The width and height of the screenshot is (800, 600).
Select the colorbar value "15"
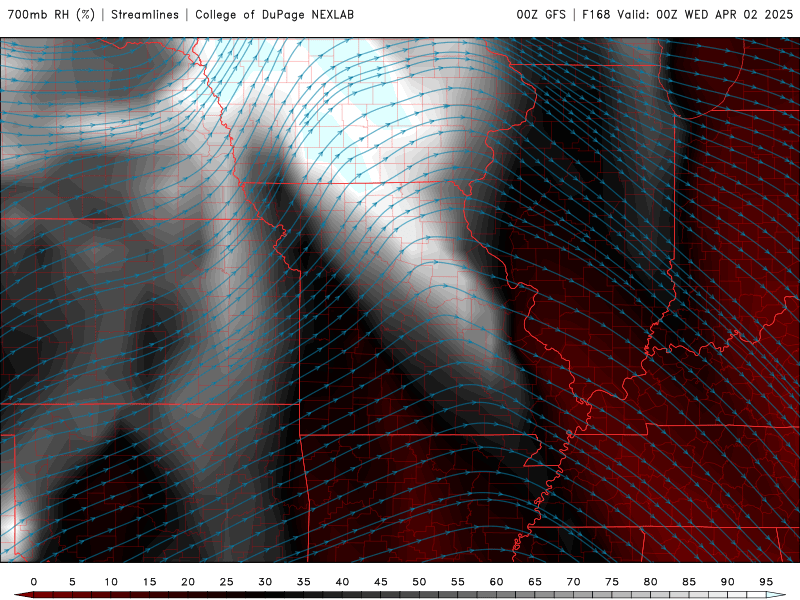[x=149, y=582]
